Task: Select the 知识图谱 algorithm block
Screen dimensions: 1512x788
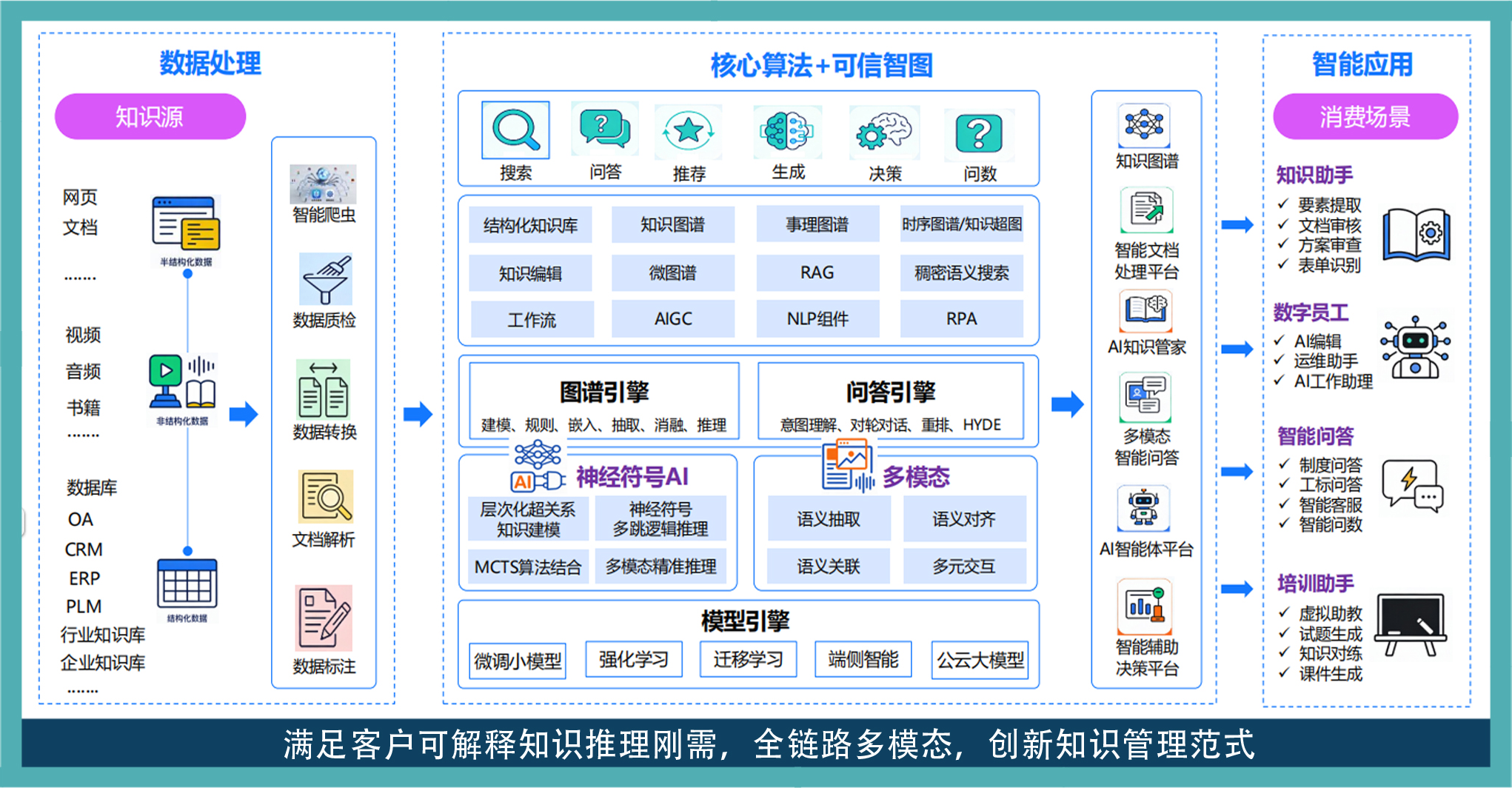Action: [672, 224]
